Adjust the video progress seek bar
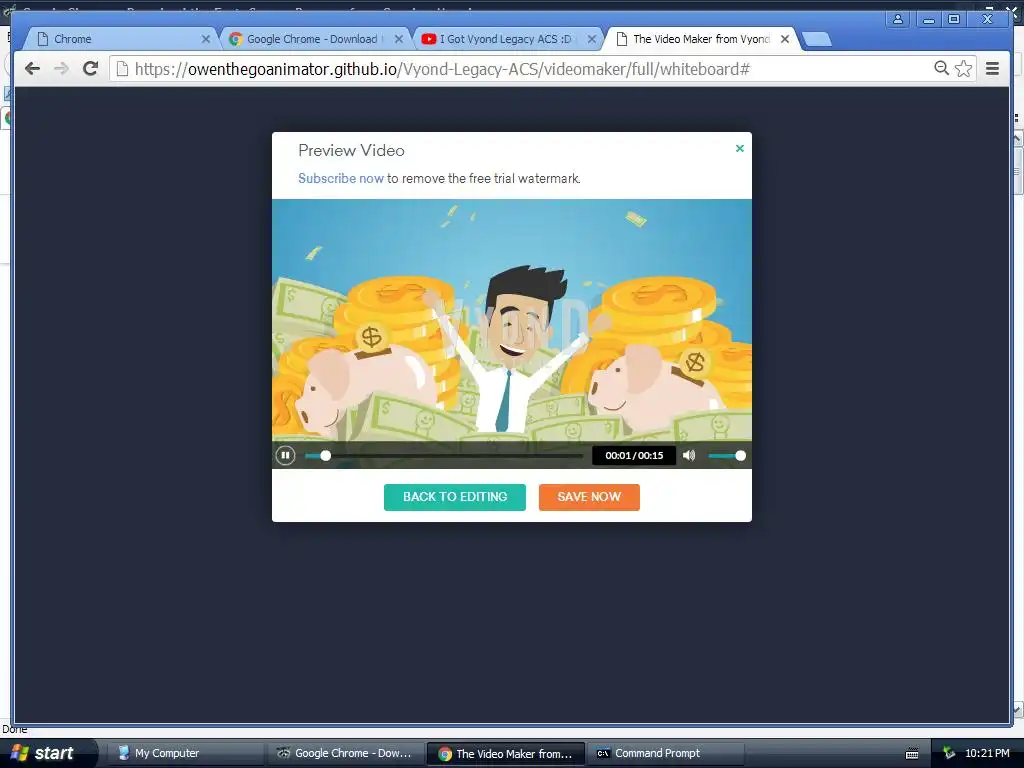This screenshot has height=768, width=1024. point(443,456)
